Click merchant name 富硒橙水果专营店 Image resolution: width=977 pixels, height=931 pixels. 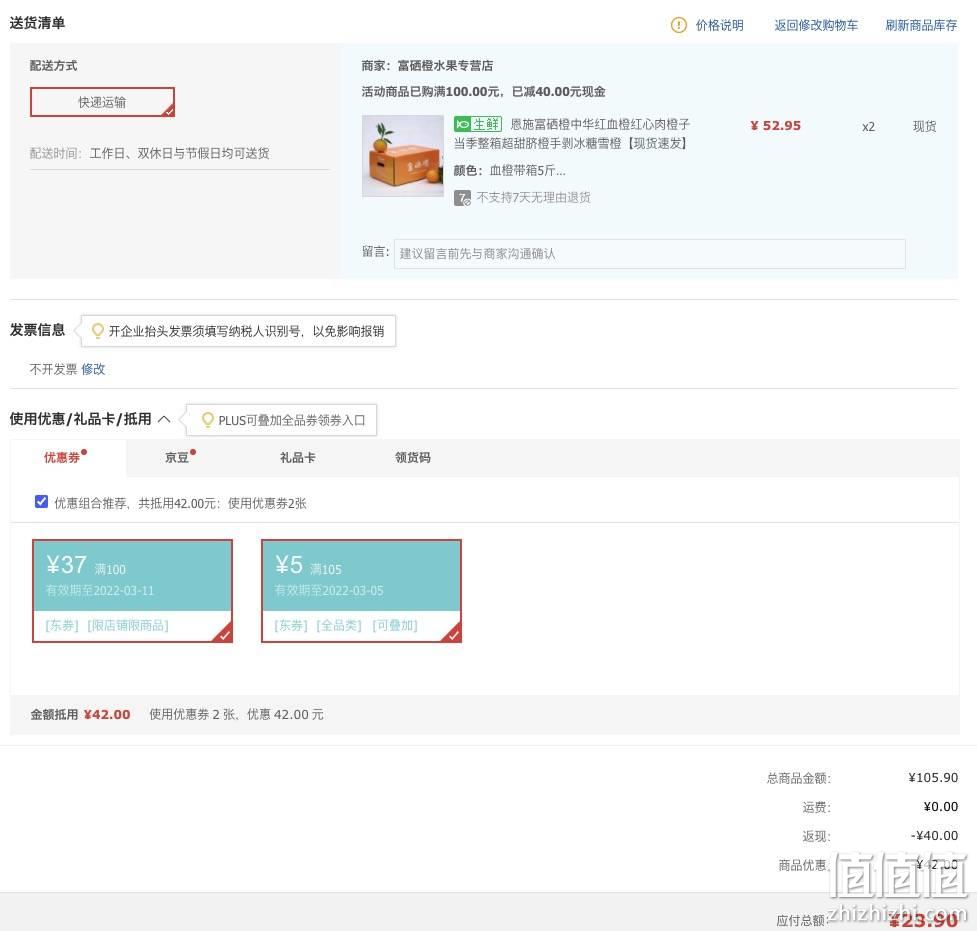(x=445, y=65)
